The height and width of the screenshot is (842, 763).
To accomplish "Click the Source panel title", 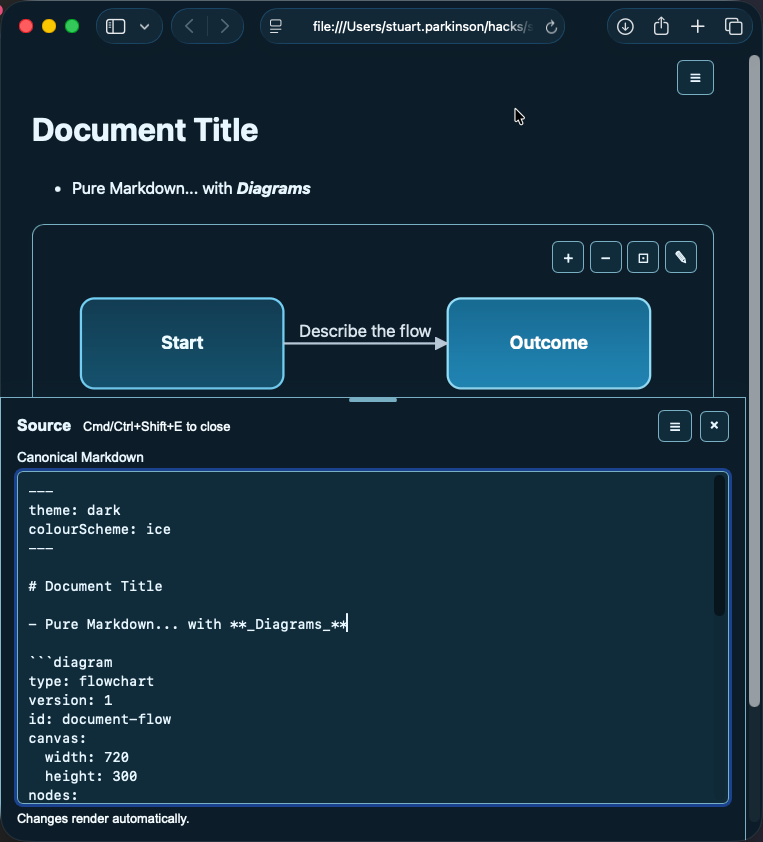I will (x=44, y=425).
